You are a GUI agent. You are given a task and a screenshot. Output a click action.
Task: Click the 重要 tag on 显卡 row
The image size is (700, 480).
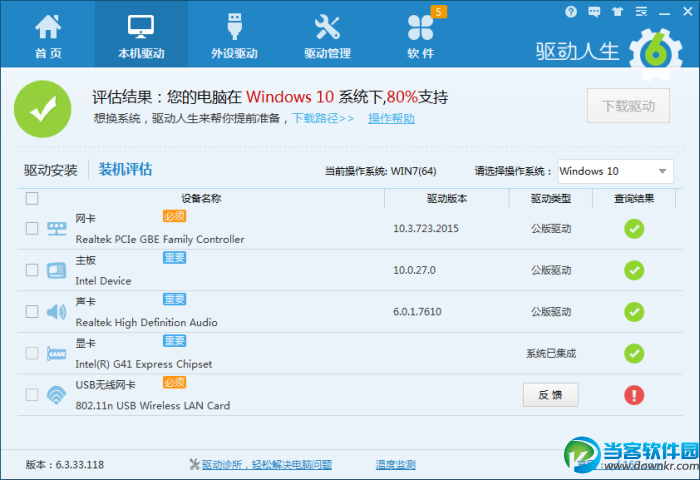click(175, 341)
